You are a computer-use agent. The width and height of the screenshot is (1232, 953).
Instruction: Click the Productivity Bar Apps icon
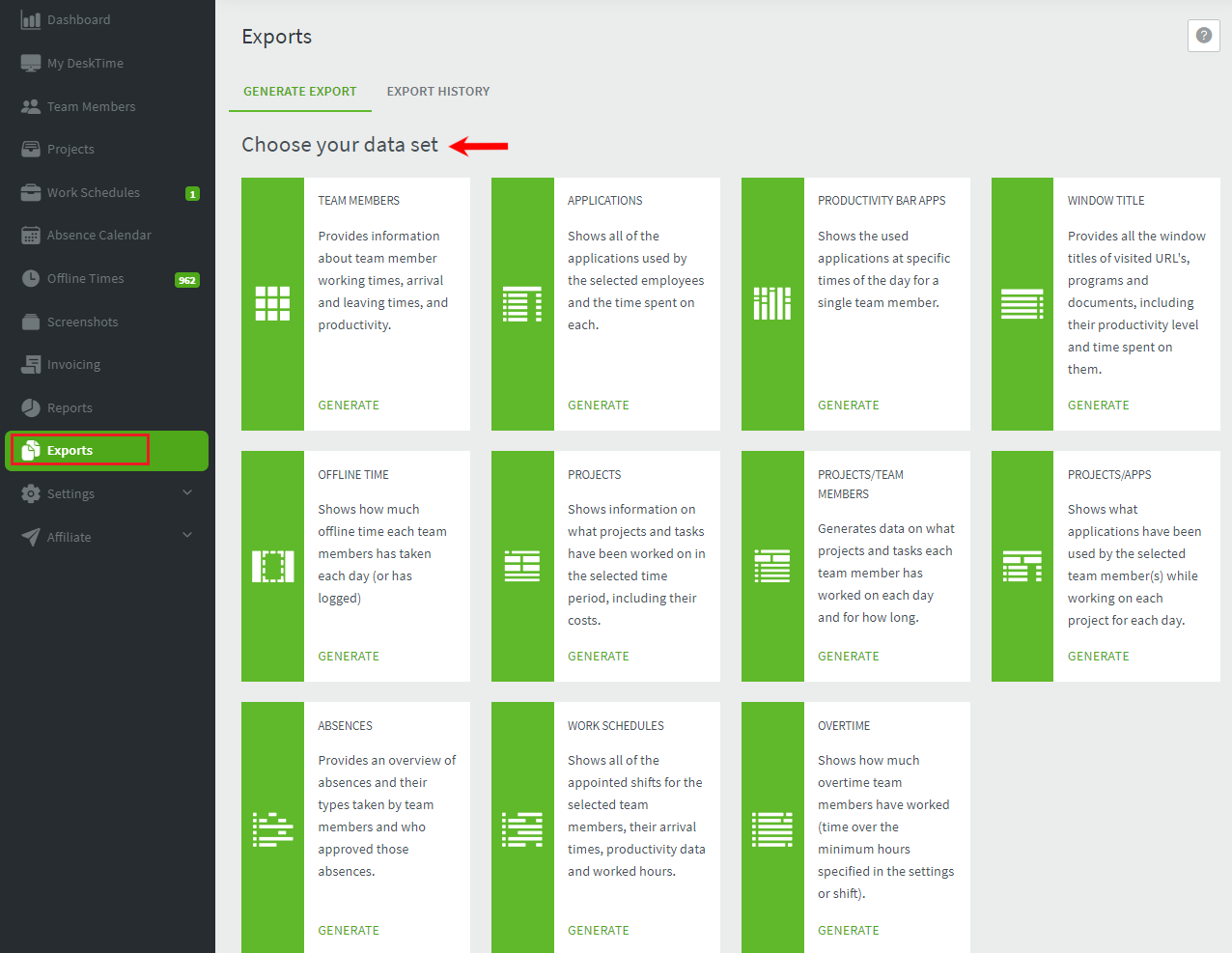772,303
